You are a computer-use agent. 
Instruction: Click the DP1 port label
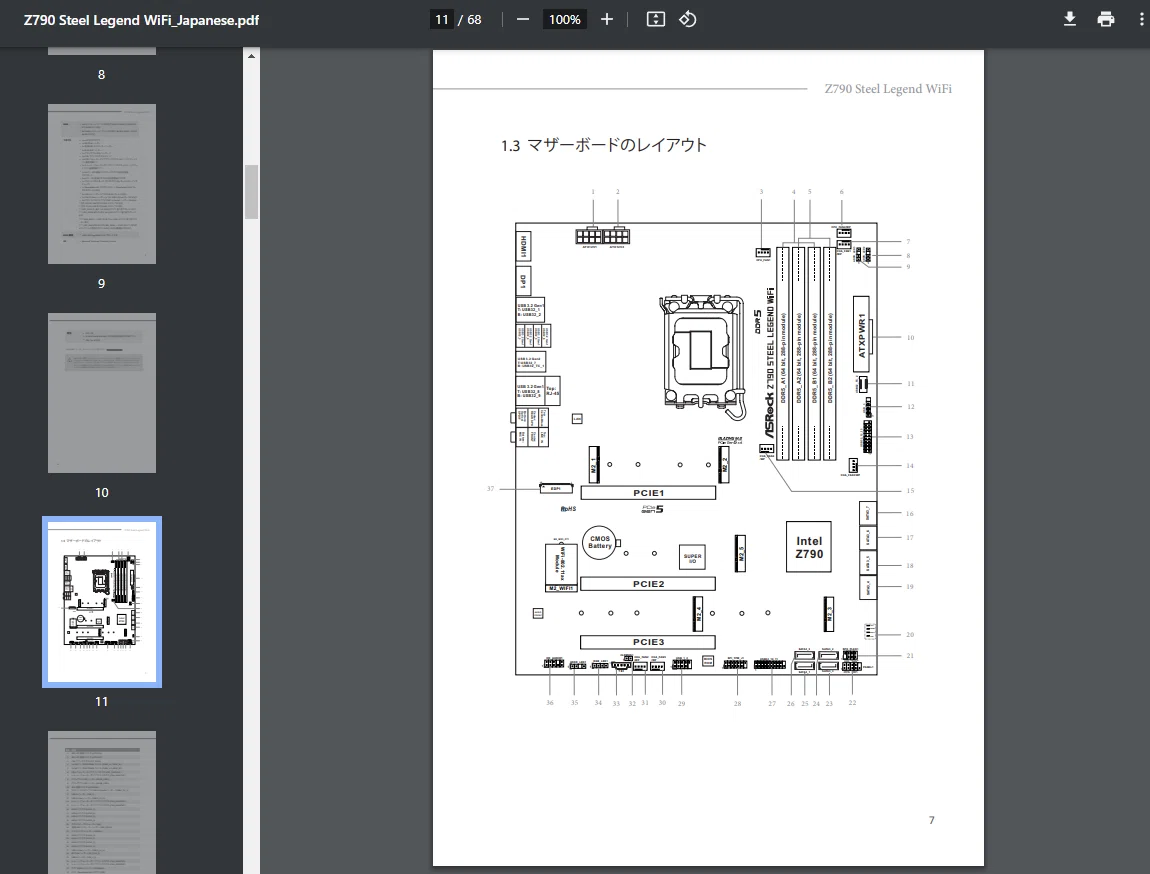(524, 282)
